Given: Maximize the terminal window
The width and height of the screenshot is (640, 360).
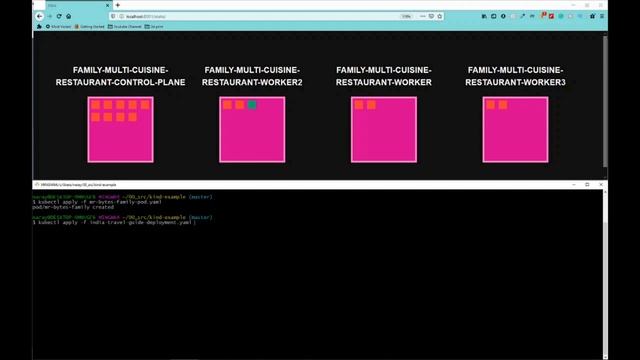Looking at the screenshot, I should (x=587, y=184).
